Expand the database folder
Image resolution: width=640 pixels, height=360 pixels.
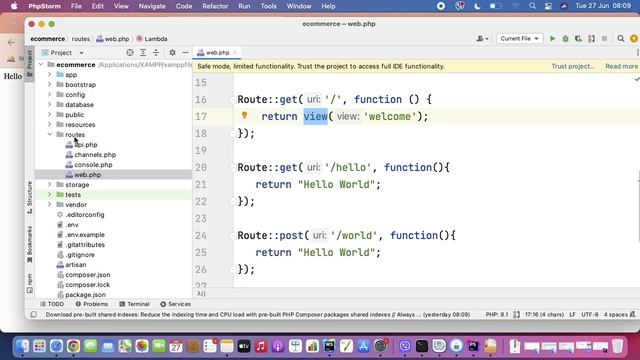pyautogui.click(x=50, y=104)
